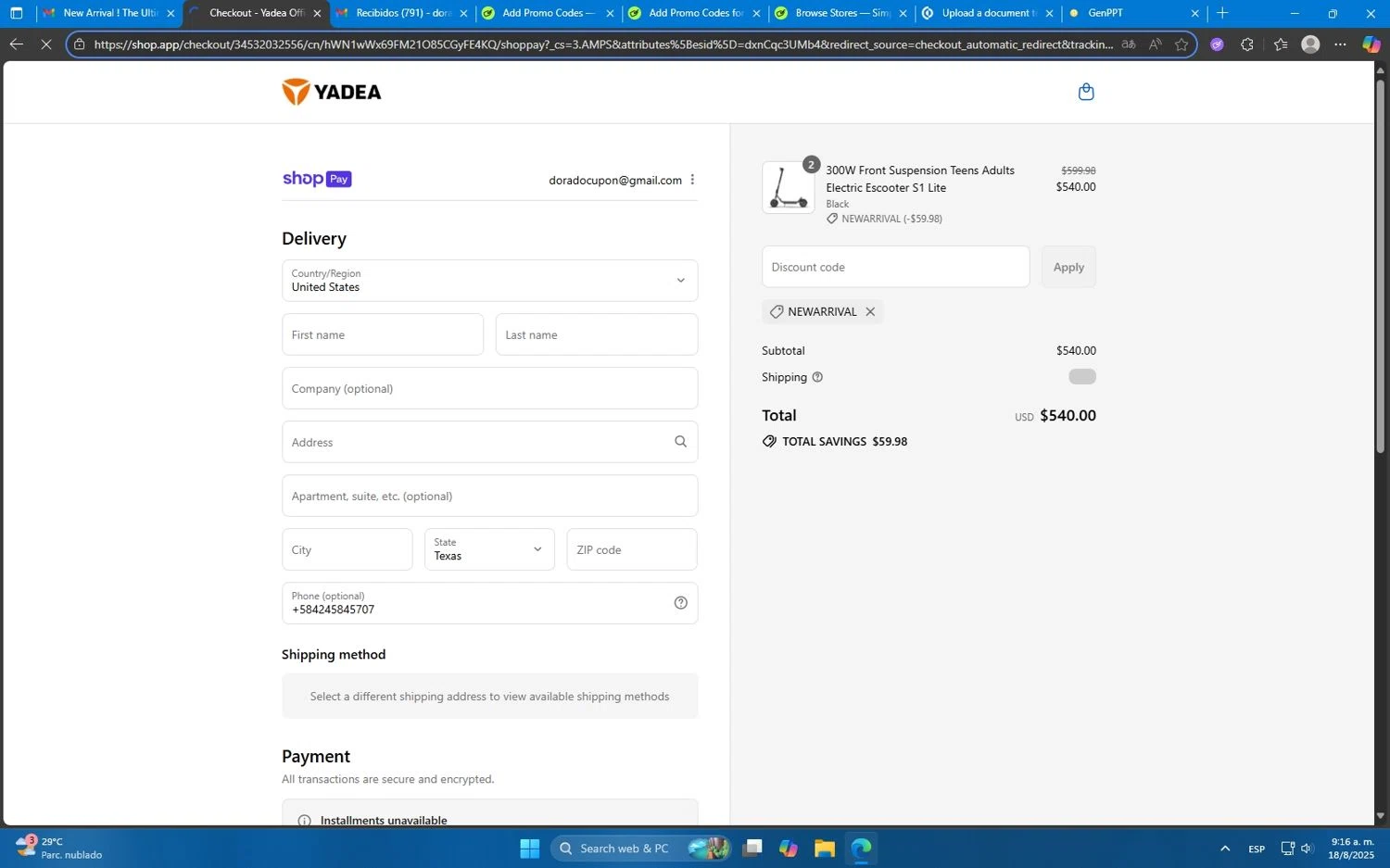Open clock and date in taskbar
The image size is (1390, 868).
(x=1352, y=849)
